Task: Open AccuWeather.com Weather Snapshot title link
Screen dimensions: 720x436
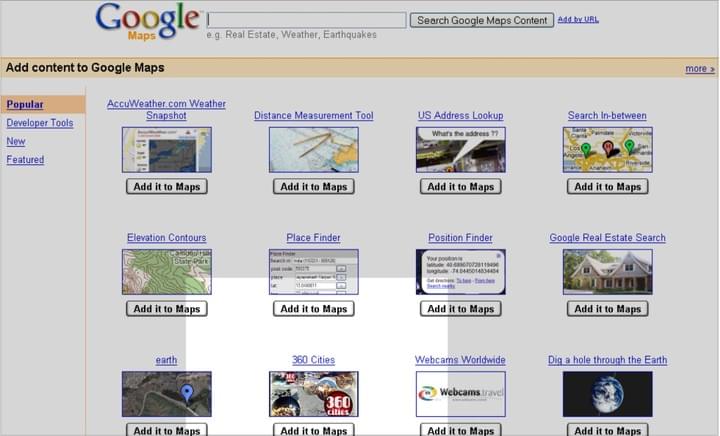Action: 166,110
